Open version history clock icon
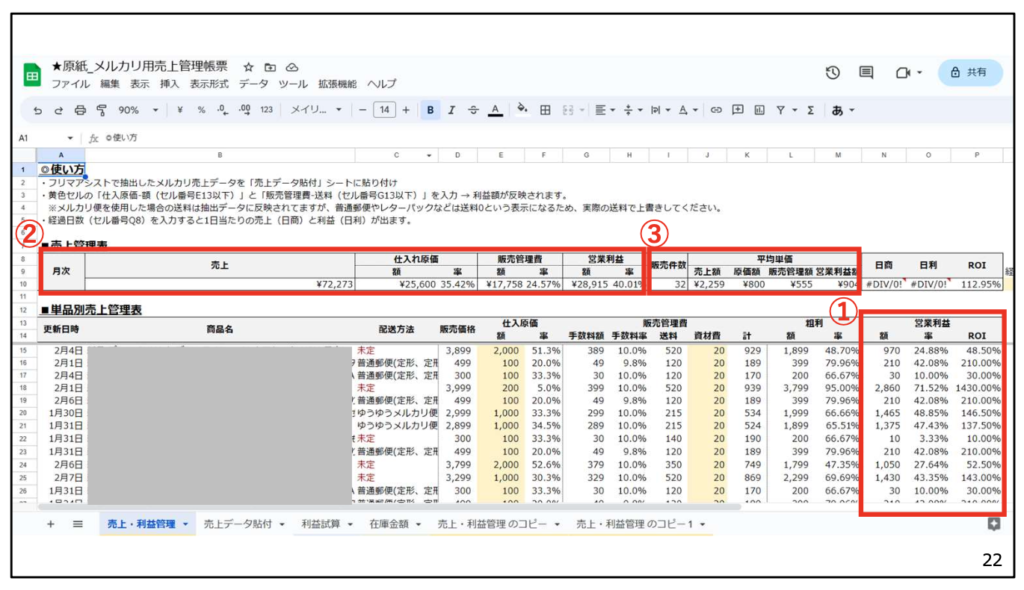The height and width of the screenshot is (590, 1024). tap(832, 73)
